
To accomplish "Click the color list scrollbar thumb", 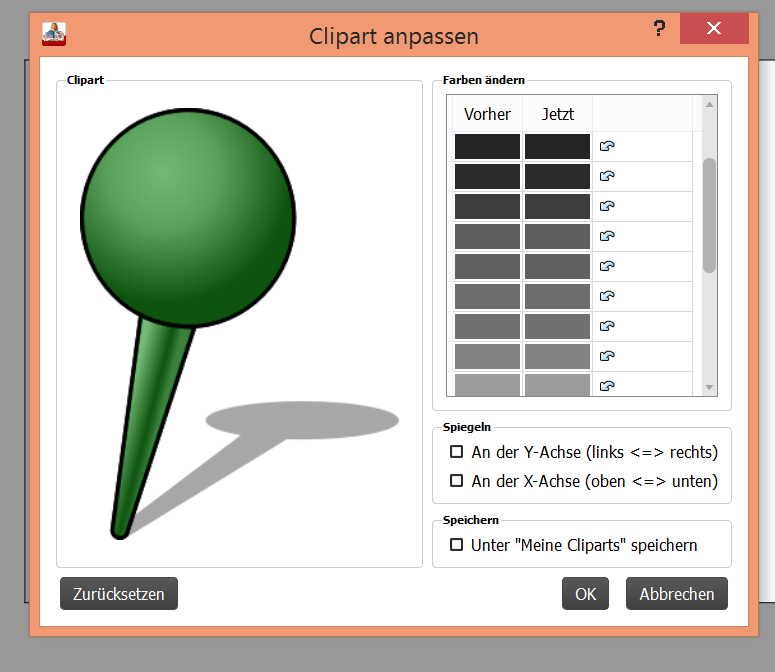I will pyautogui.click(x=709, y=215).
